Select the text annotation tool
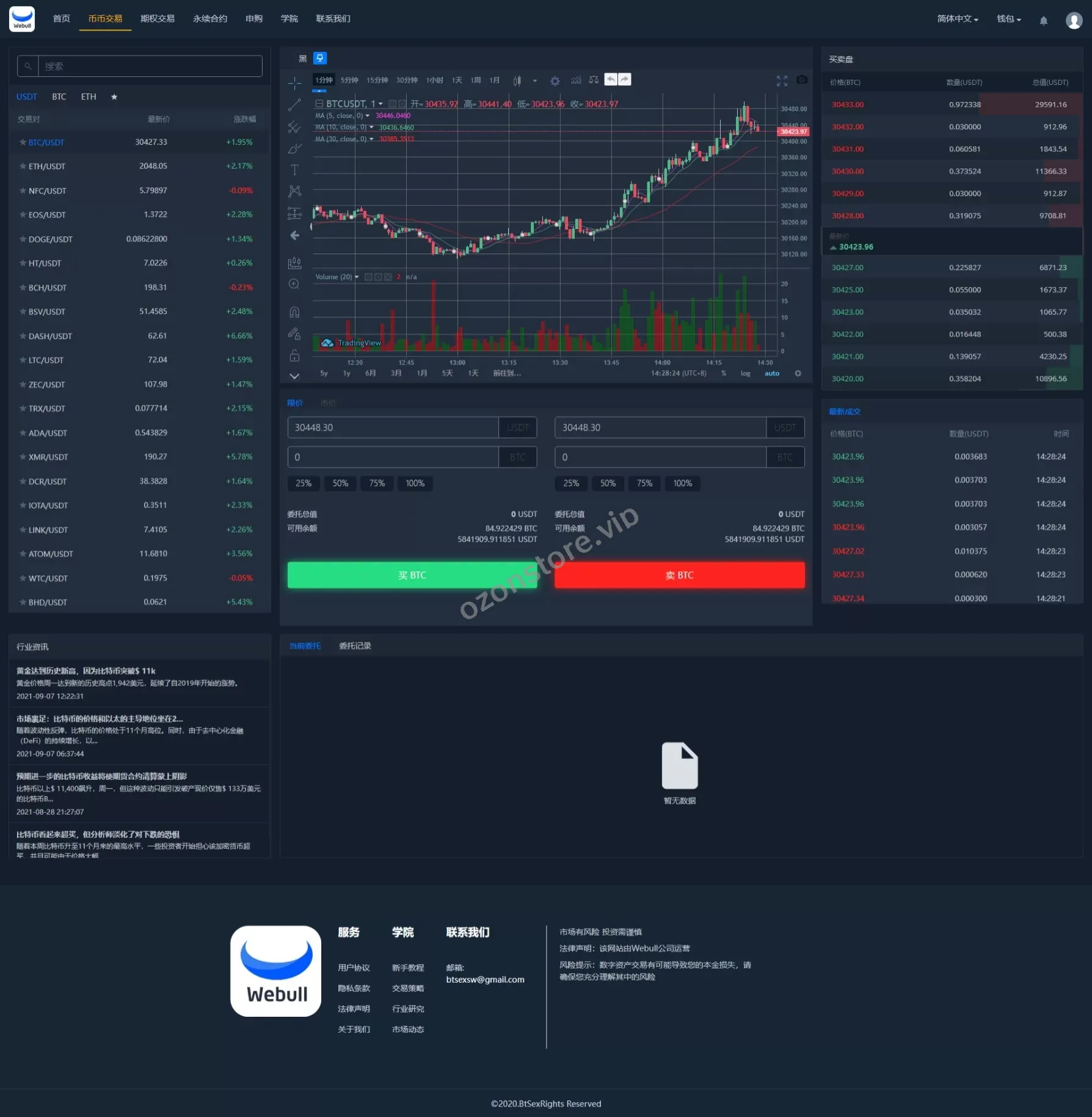Screen dimensions: 1092x1117 click(x=294, y=170)
